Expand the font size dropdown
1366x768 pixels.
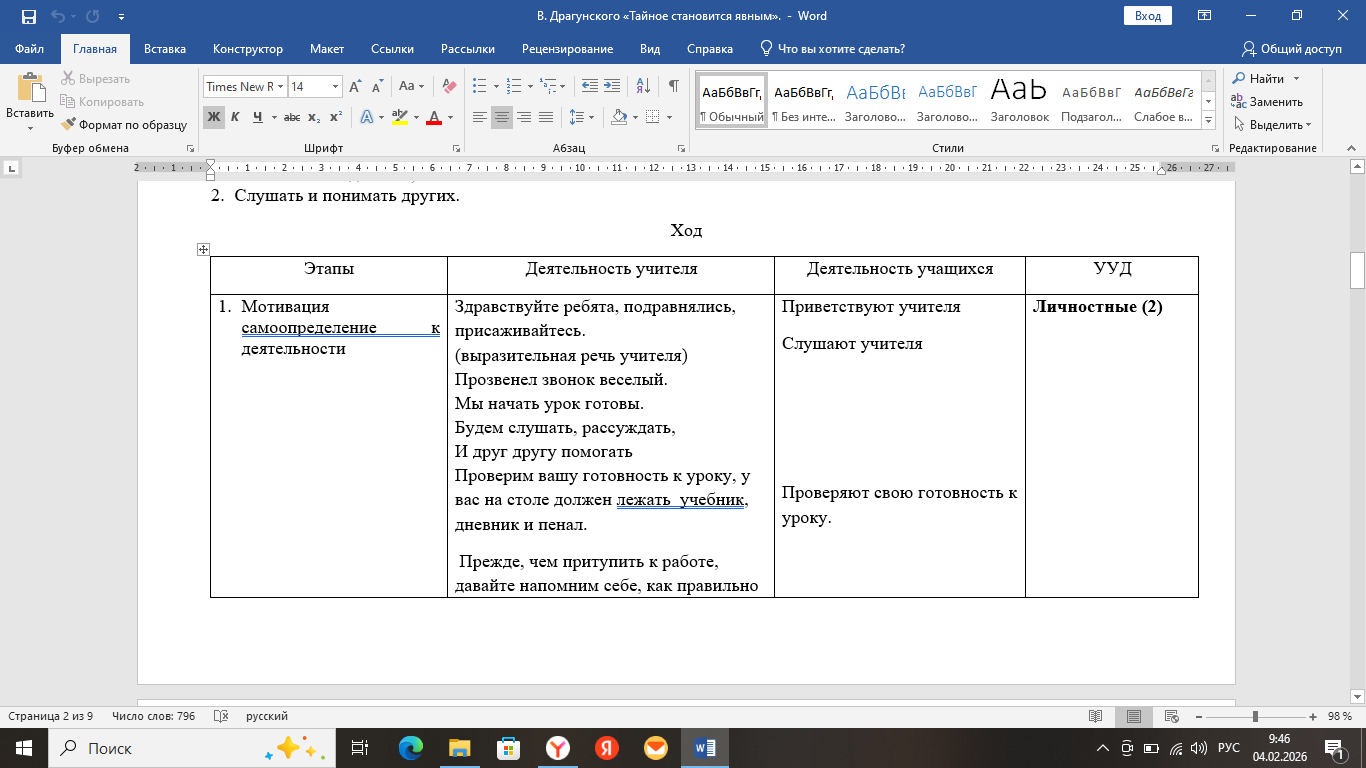point(335,87)
